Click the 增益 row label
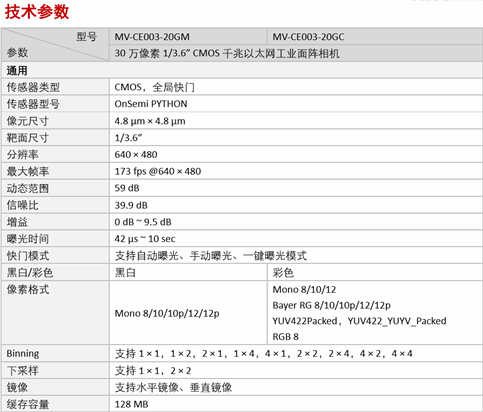Image resolution: width=483 pixels, height=412 pixels. [x=17, y=222]
